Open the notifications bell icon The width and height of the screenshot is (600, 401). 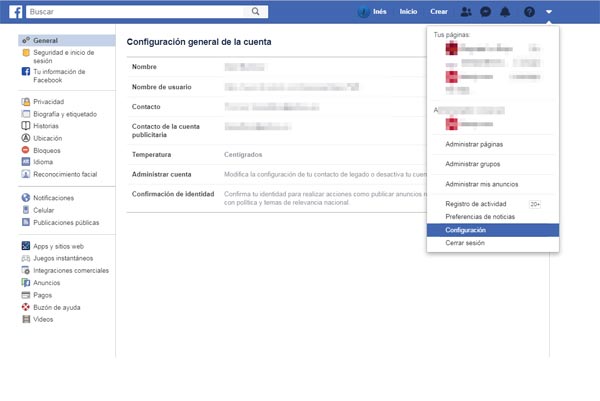(505, 12)
